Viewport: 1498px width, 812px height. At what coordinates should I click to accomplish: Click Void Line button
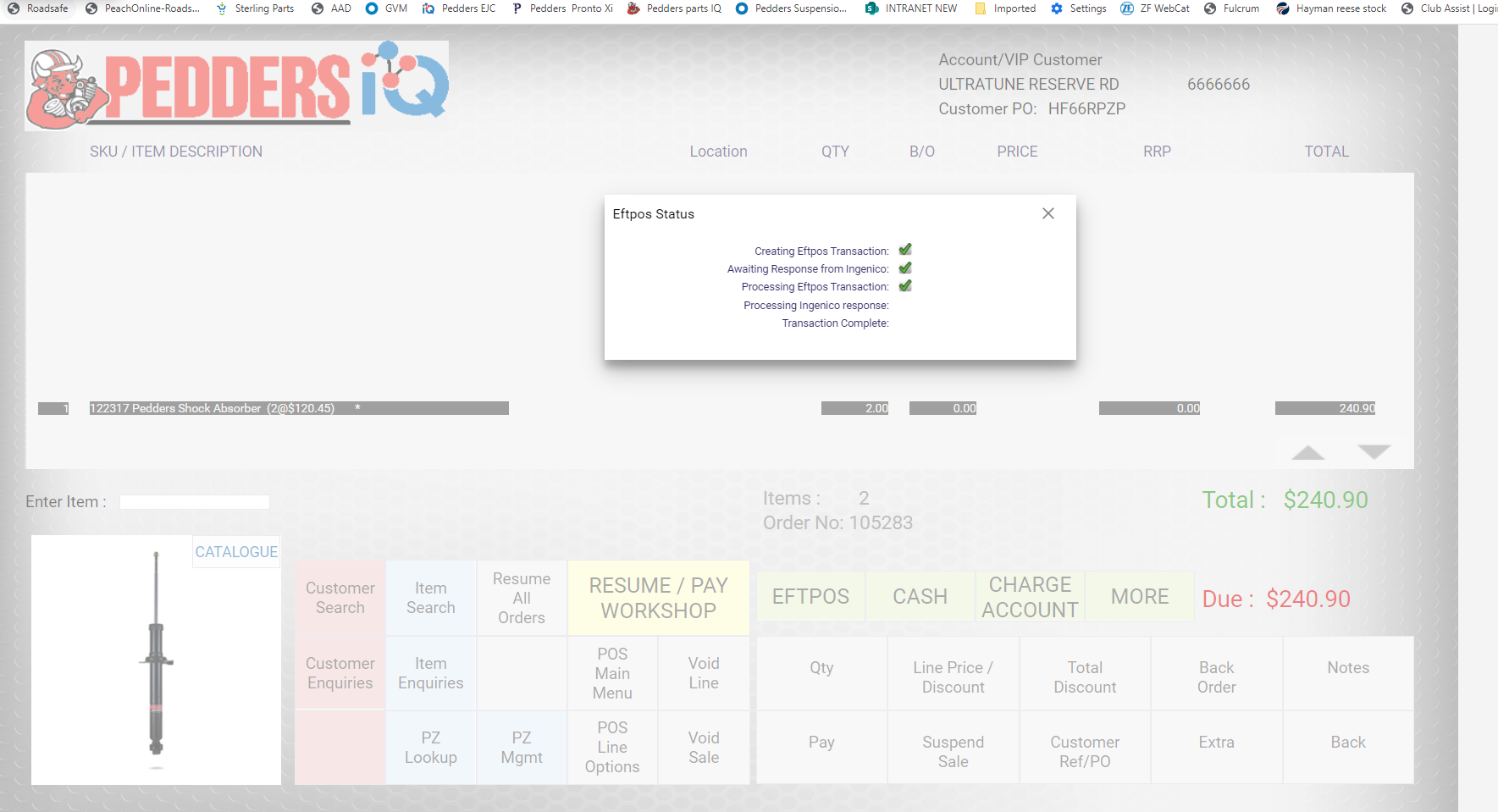(x=704, y=673)
